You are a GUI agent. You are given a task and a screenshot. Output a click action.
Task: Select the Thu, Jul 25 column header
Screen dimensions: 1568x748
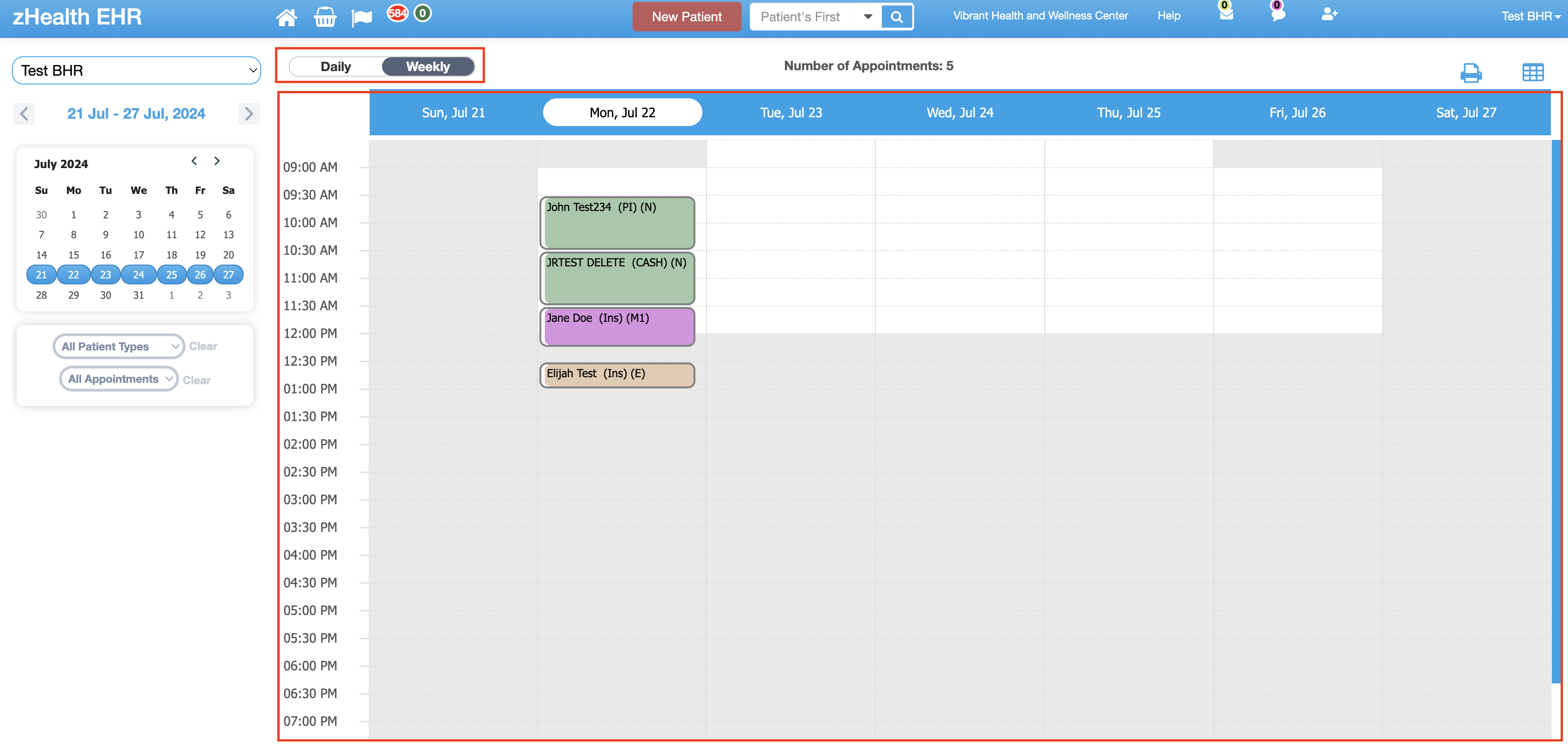click(1129, 113)
